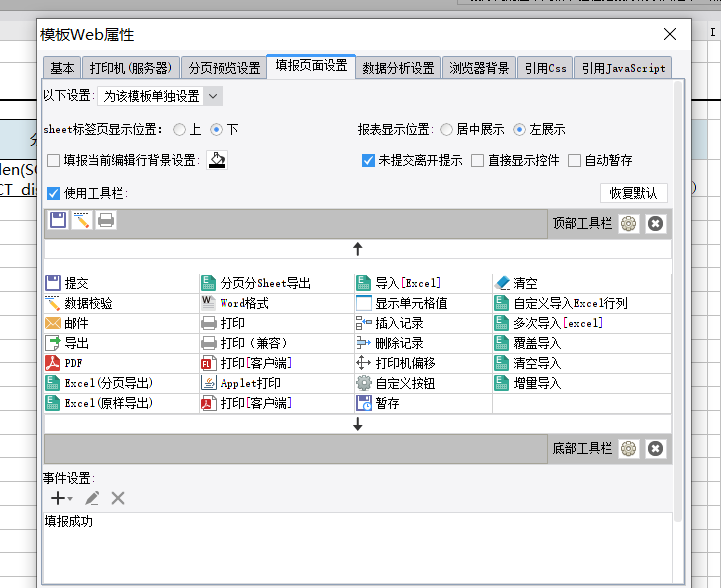Image resolution: width=721 pixels, height=588 pixels.
Task: Click the down arrow to add to bottom toolbar
Action: pos(358,424)
